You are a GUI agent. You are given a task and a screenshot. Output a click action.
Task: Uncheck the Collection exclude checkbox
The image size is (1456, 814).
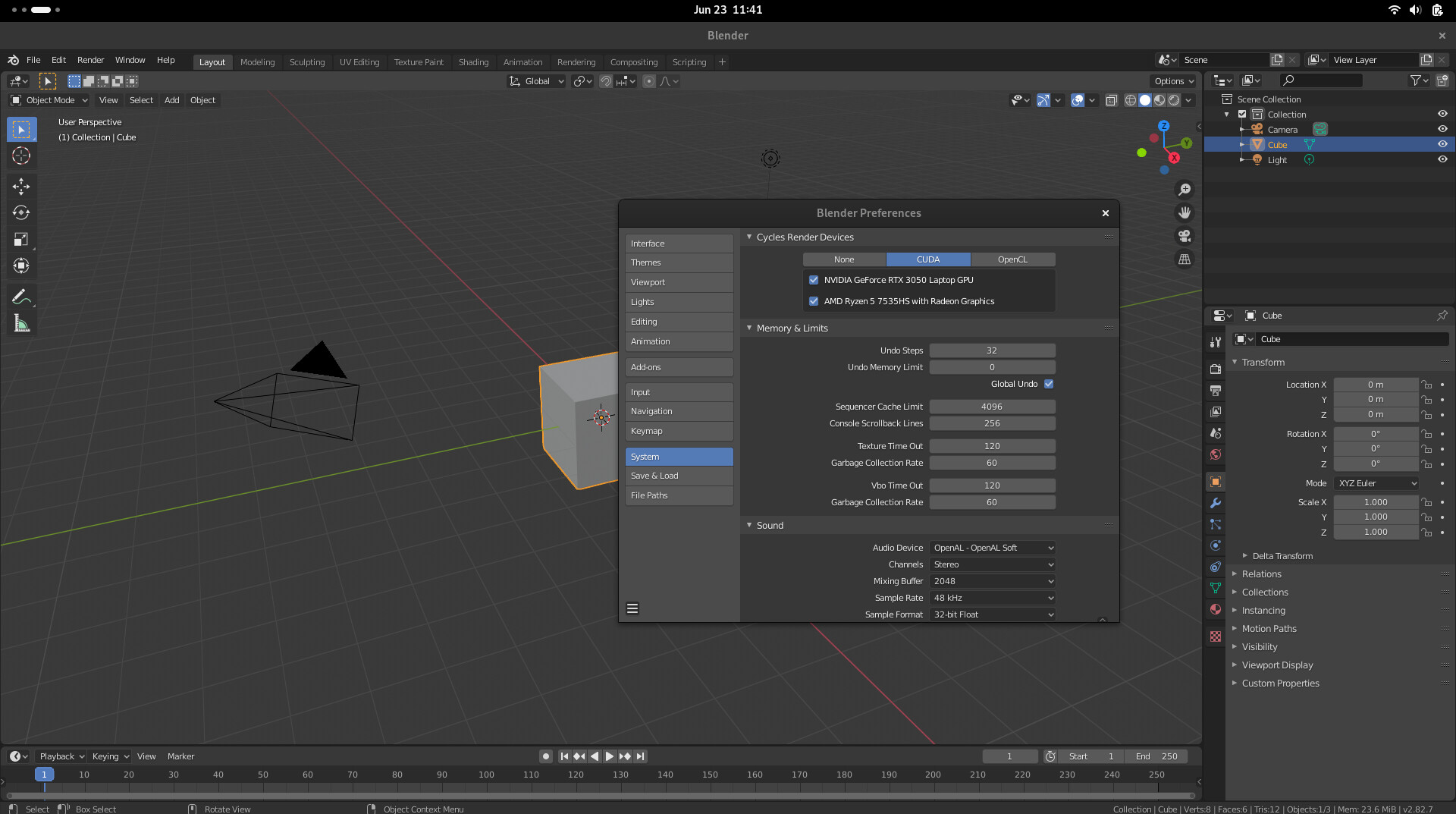[x=1242, y=115]
